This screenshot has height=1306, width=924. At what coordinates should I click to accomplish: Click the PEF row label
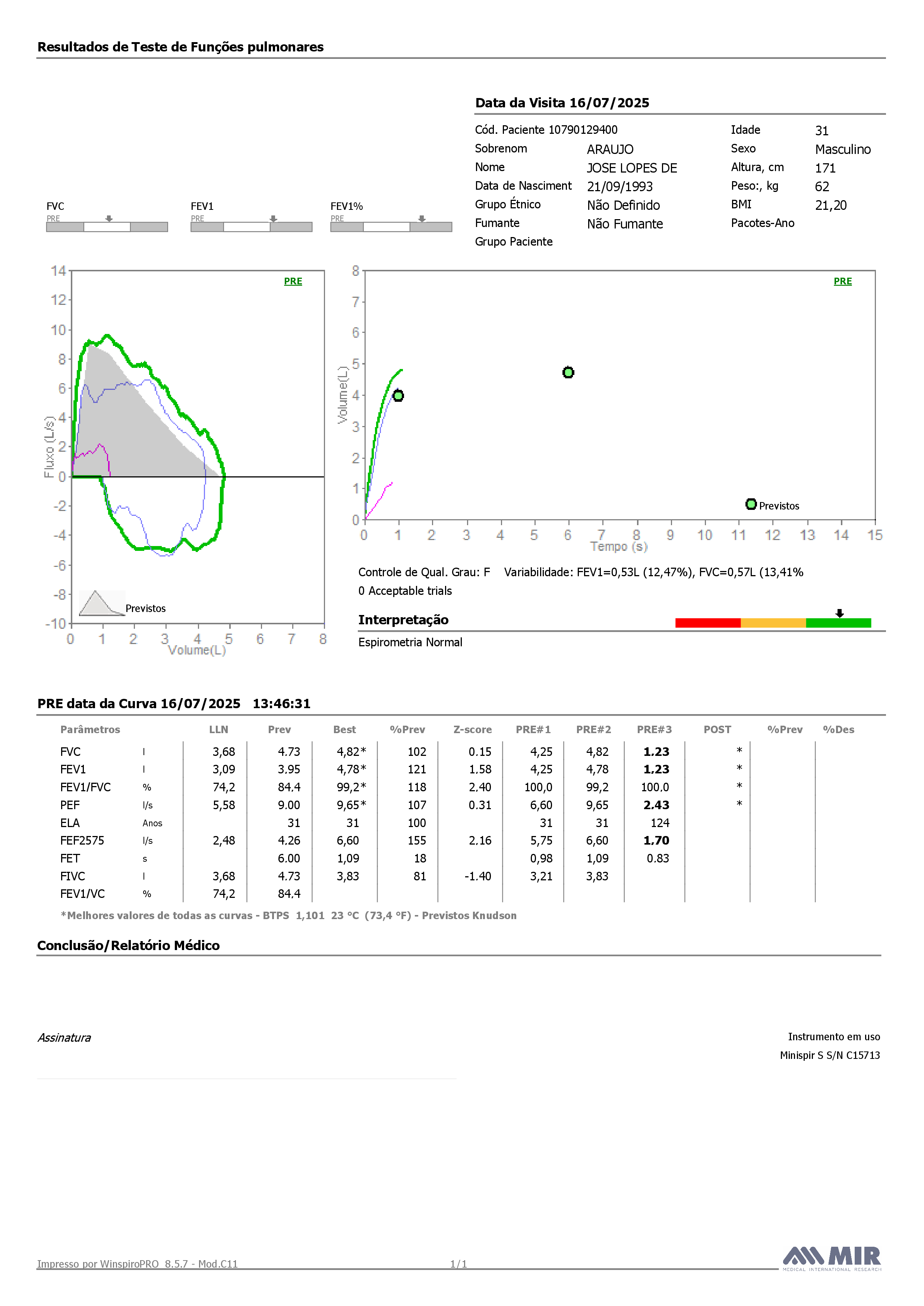point(70,805)
